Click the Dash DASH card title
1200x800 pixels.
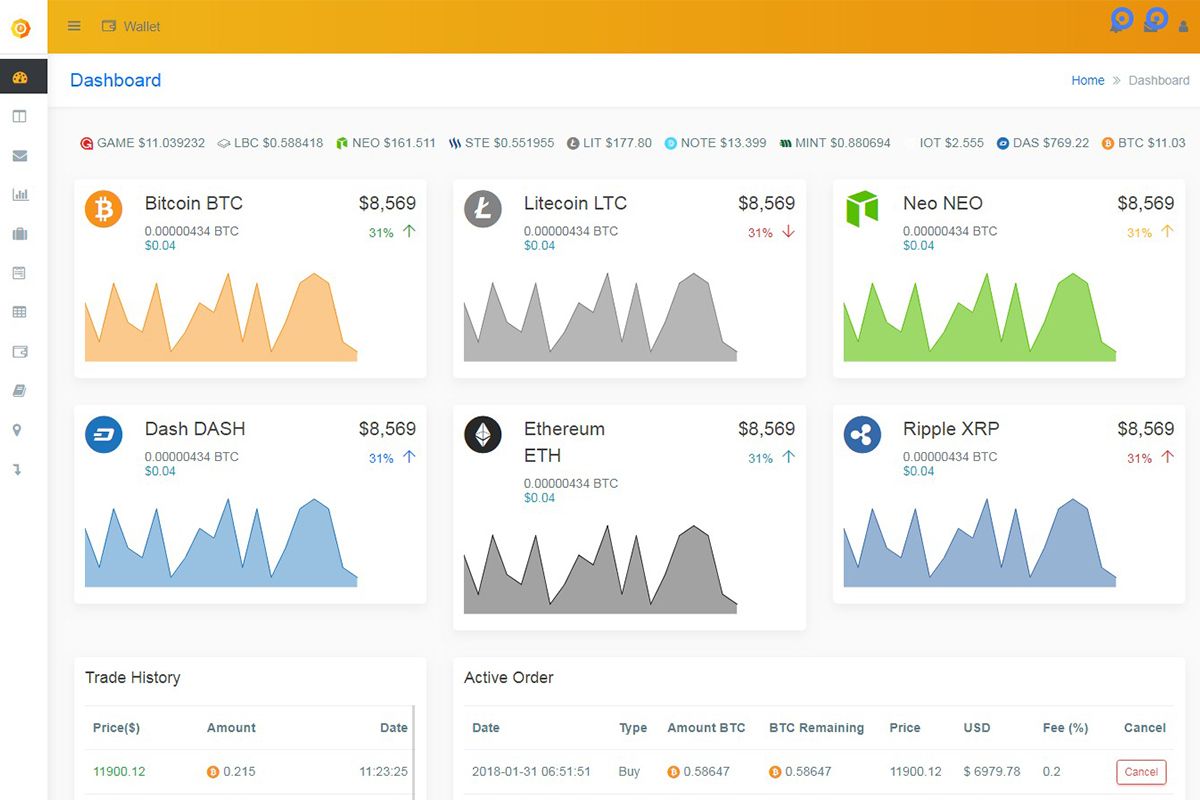click(195, 429)
